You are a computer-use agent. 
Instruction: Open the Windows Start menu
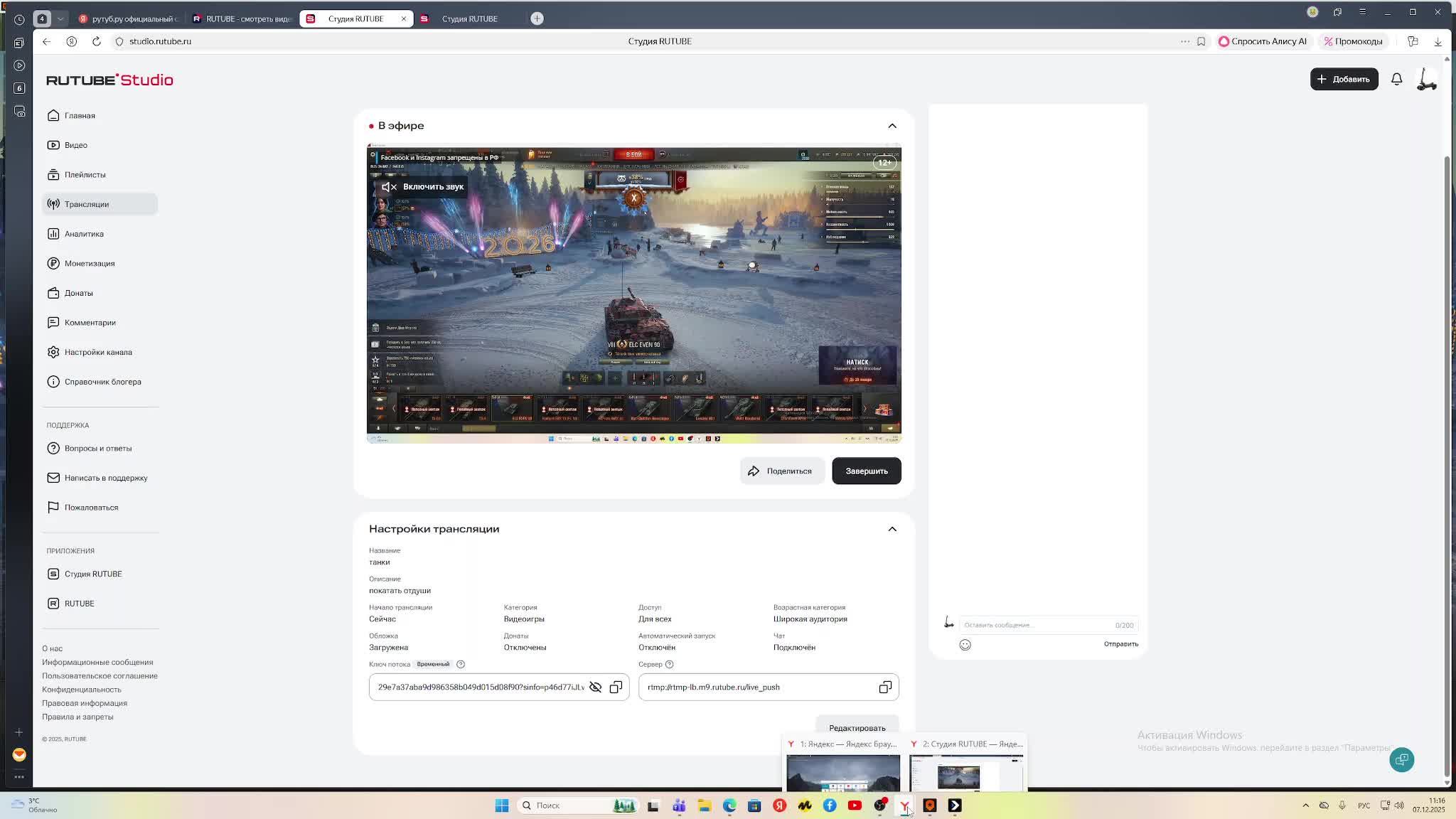pyautogui.click(x=502, y=805)
